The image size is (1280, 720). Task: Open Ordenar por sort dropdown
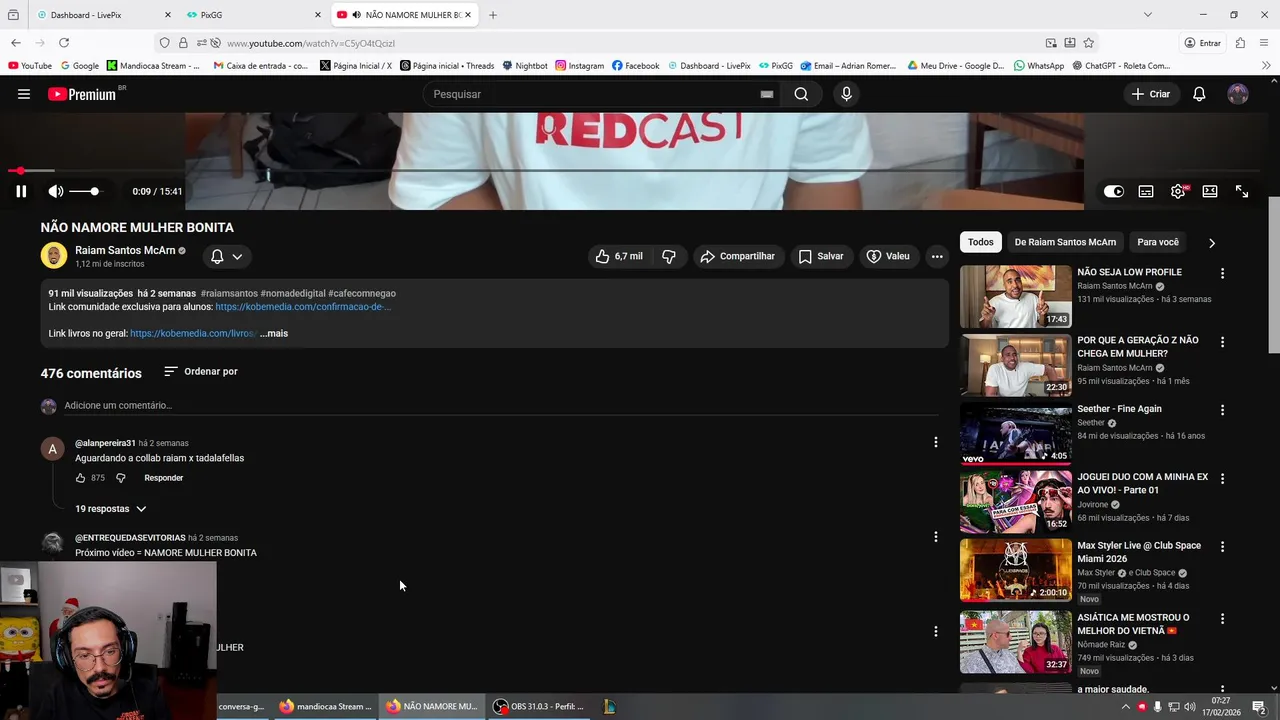[201, 371]
